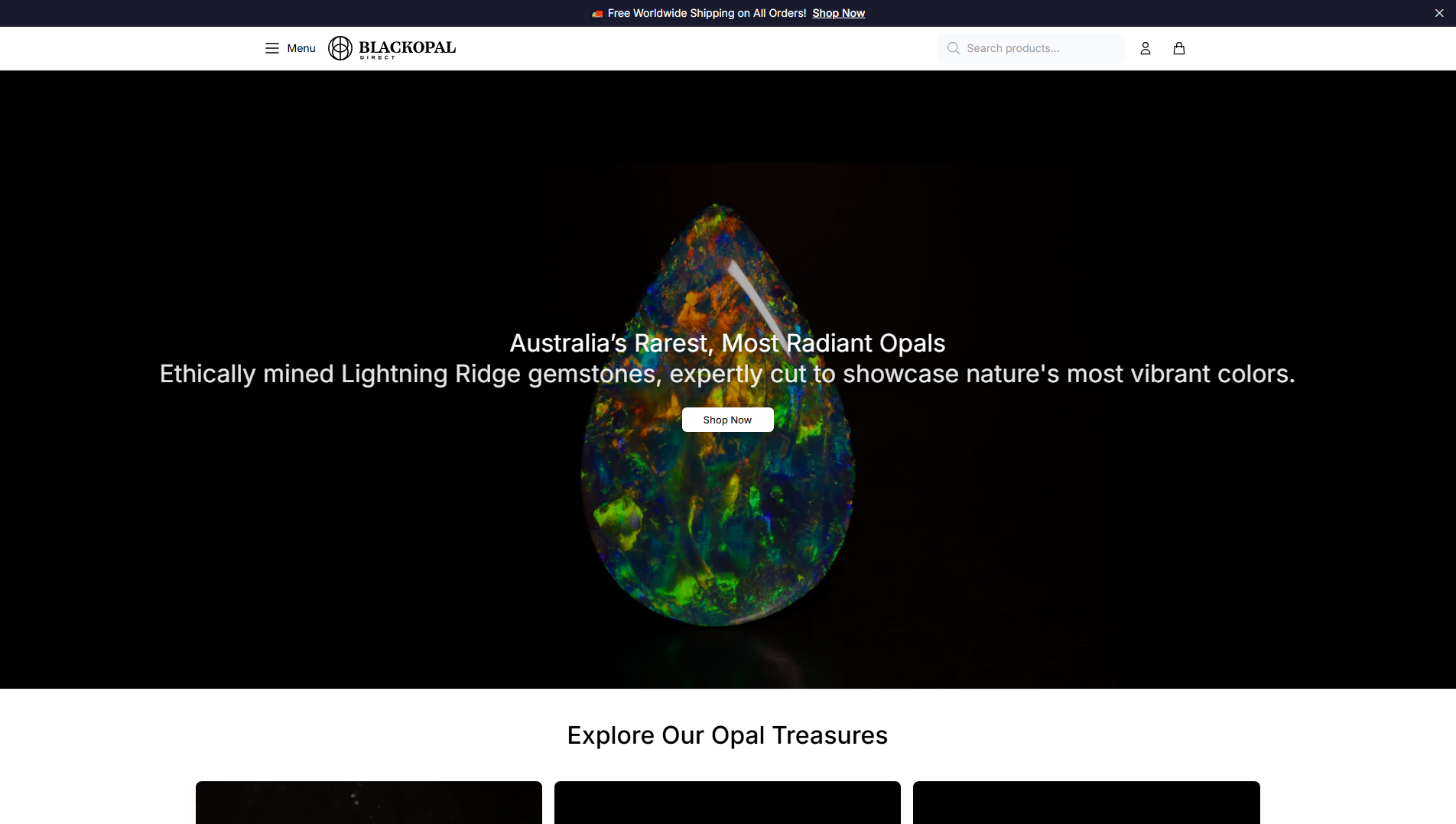
Task: Click the Menu label in header
Action: click(x=301, y=48)
